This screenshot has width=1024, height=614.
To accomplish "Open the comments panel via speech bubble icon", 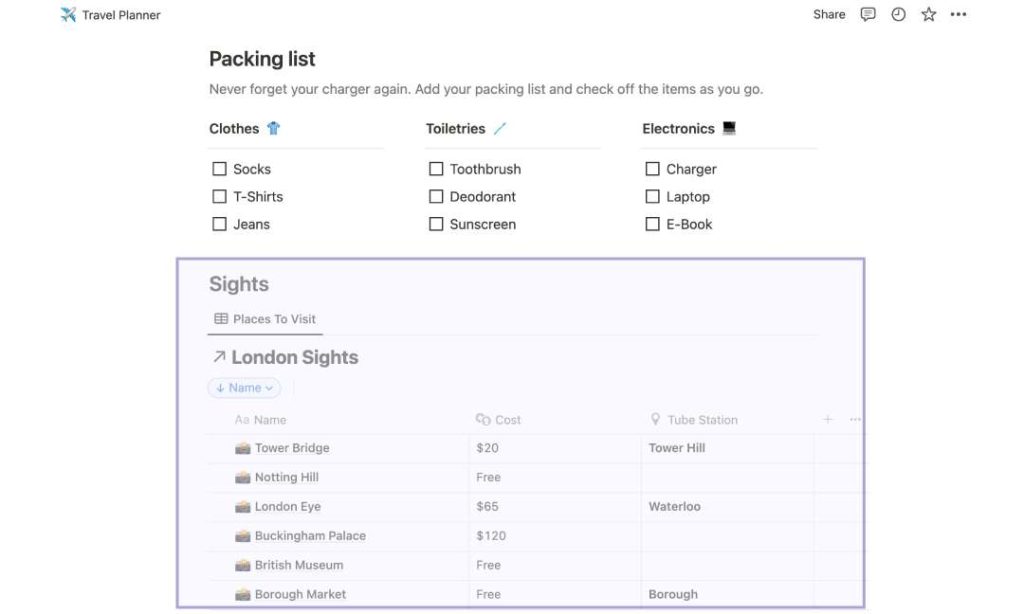I will (x=867, y=14).
